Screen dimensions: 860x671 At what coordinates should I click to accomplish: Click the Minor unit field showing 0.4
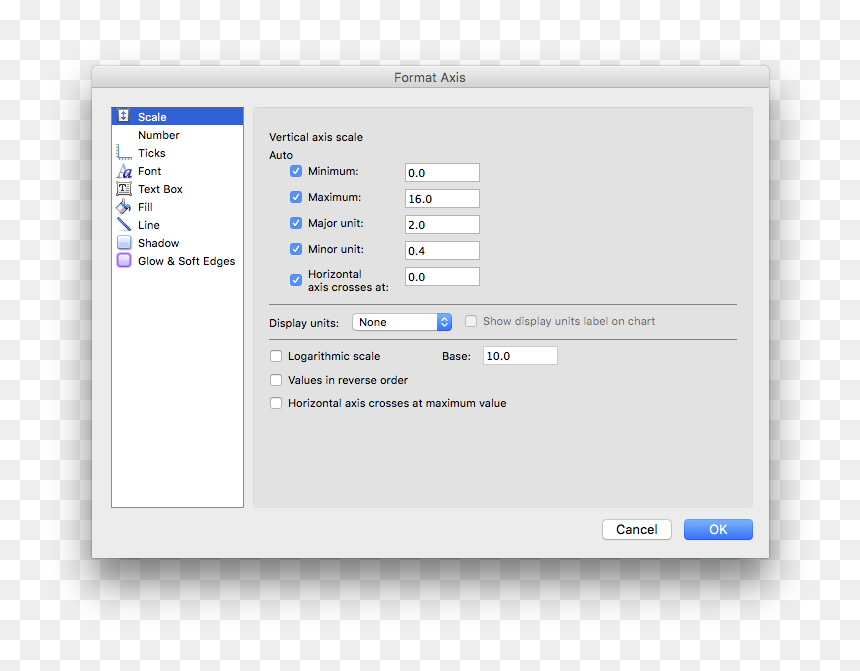point(442,251)
